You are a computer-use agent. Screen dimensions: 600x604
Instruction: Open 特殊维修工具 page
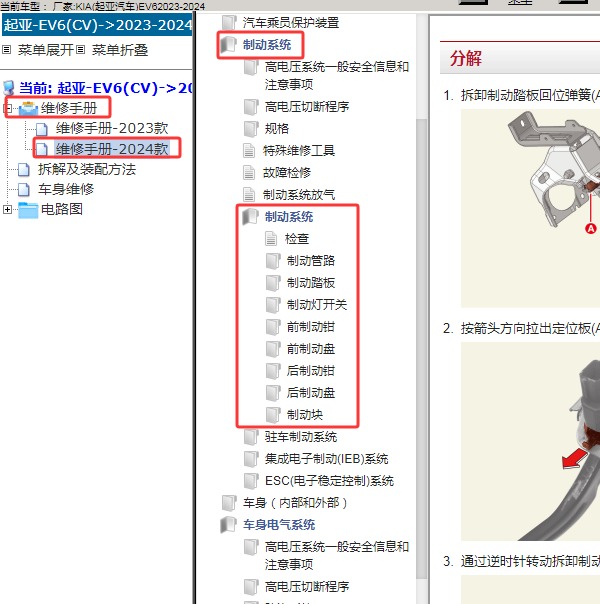coord(298,151)
